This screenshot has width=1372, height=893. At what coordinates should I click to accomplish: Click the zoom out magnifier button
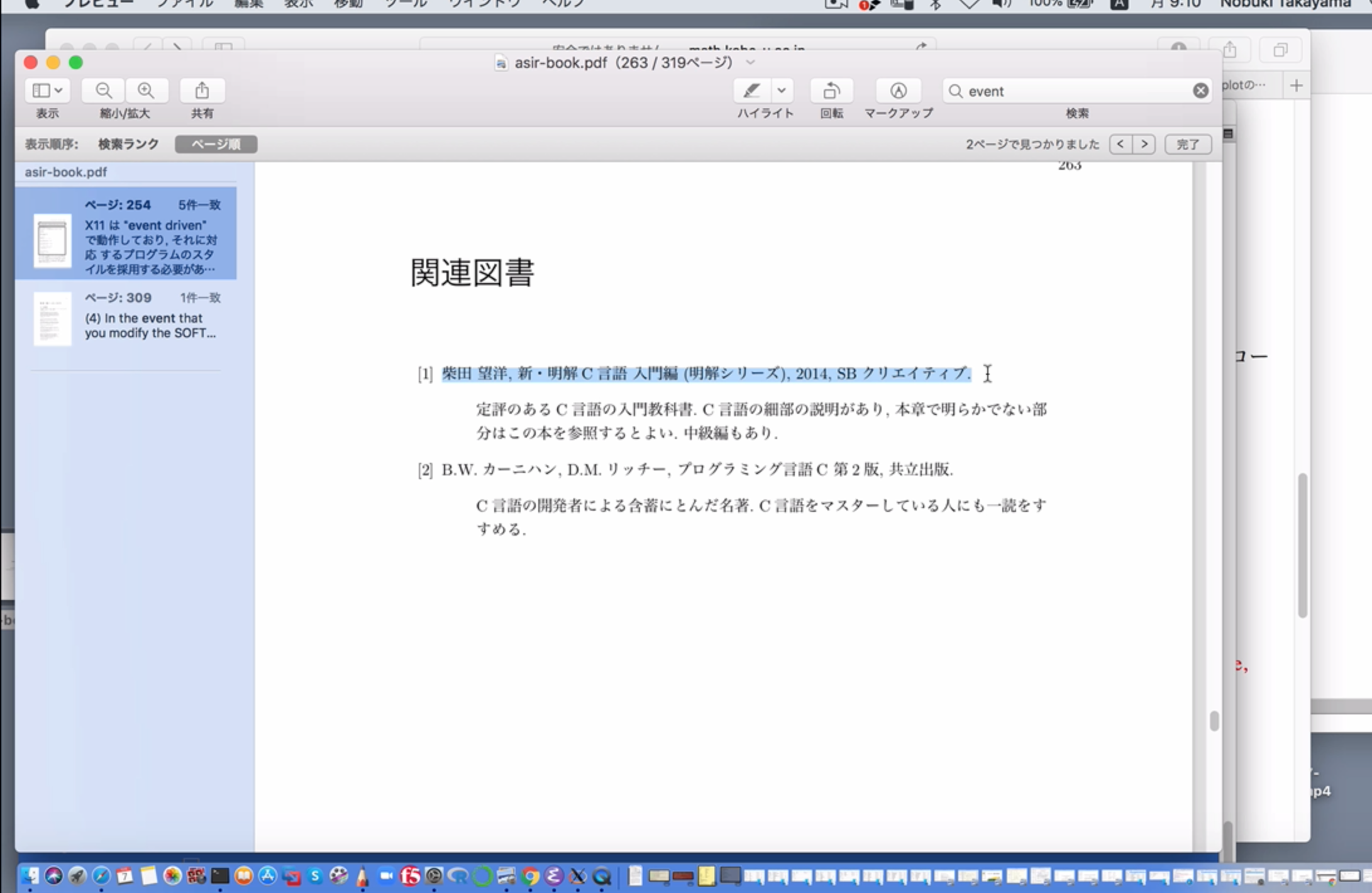click(x=104, y=91)
